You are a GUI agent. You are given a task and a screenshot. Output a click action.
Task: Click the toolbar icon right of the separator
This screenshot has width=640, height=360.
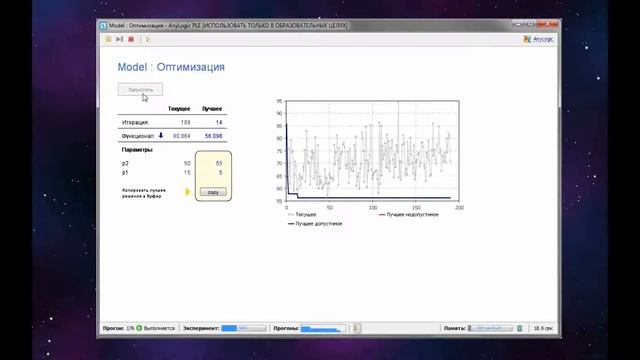pos(148,39)
